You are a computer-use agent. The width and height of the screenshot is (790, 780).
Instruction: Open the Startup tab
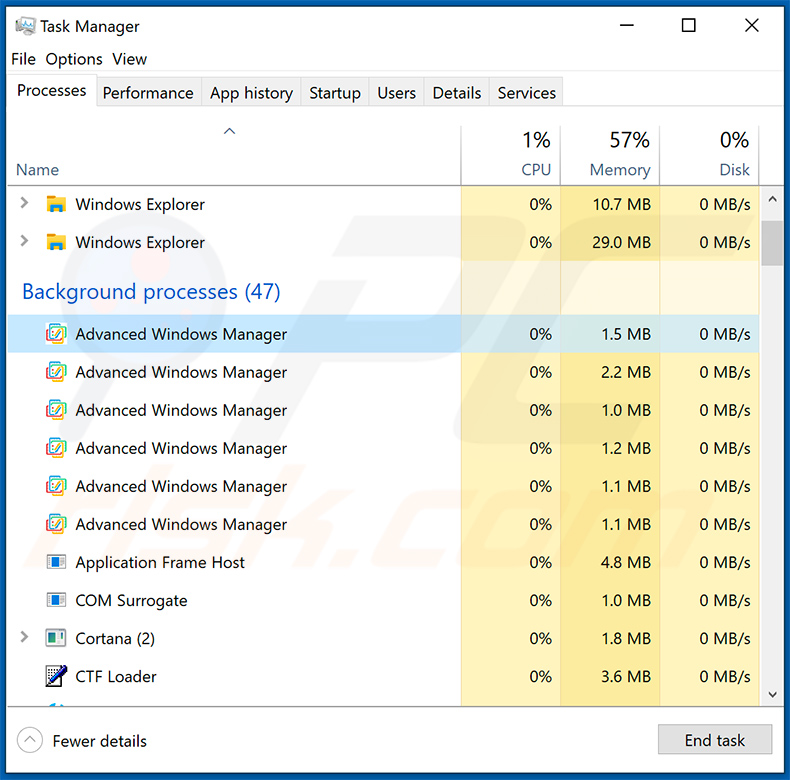tap(335, 93)
